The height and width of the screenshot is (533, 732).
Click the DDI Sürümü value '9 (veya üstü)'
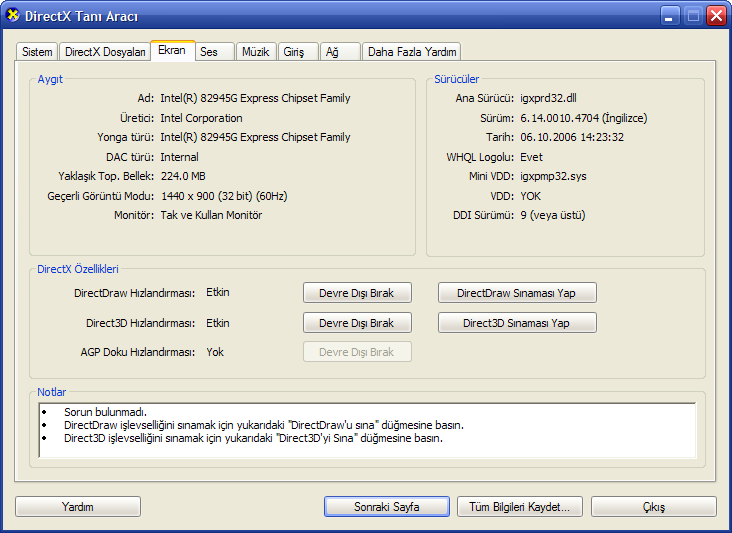point(553,215)
